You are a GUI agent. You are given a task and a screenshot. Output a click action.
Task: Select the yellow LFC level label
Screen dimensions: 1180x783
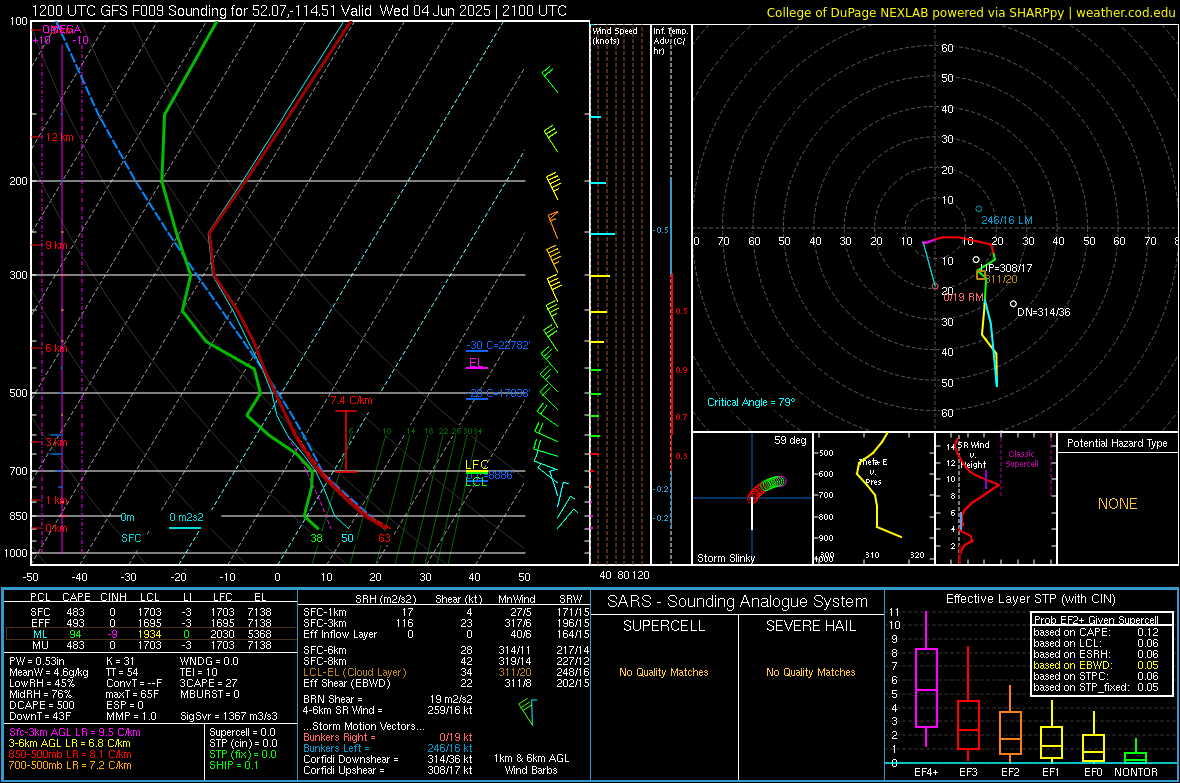476,465
